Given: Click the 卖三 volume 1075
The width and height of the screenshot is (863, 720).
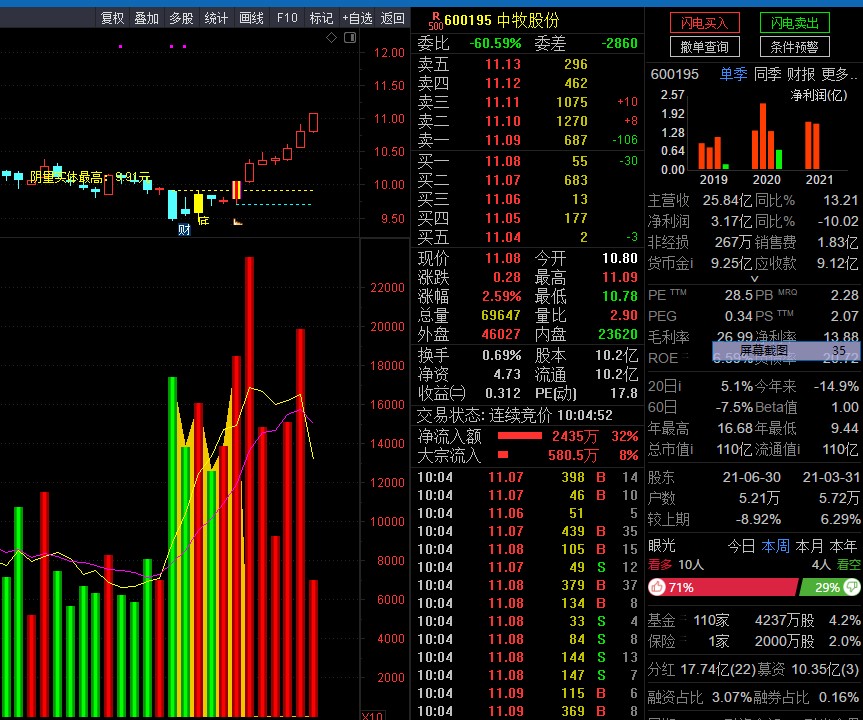Looking at the screenshot, I should (572, 102).
